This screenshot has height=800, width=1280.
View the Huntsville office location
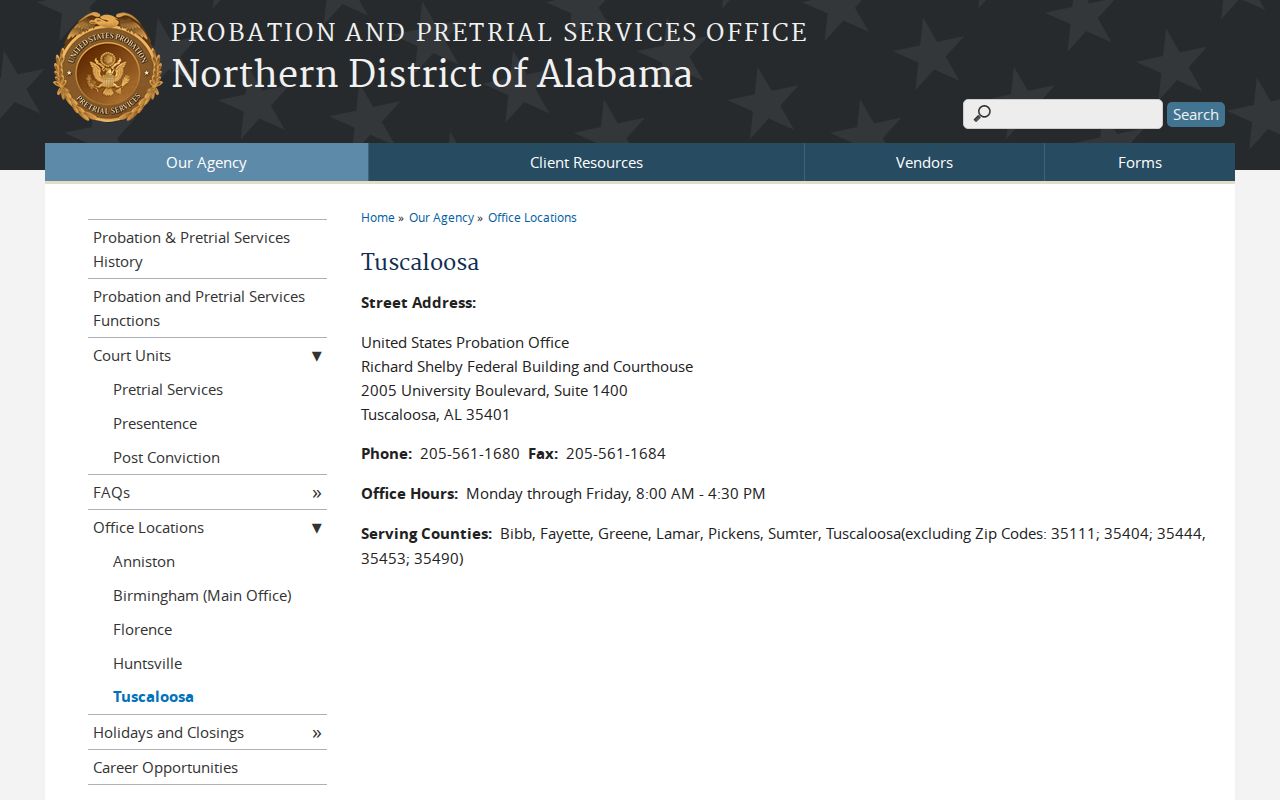point(147,664)
